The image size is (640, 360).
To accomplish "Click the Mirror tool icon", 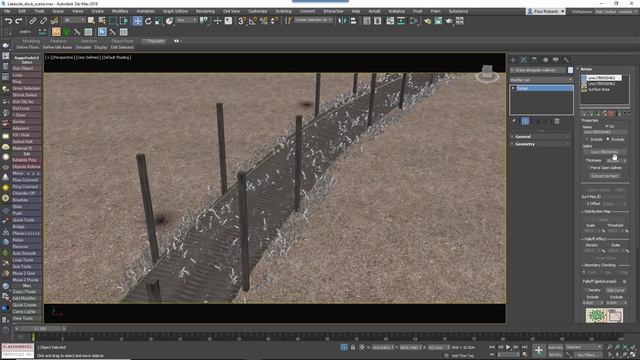I will pyautogui.click(x=343, y=21).
